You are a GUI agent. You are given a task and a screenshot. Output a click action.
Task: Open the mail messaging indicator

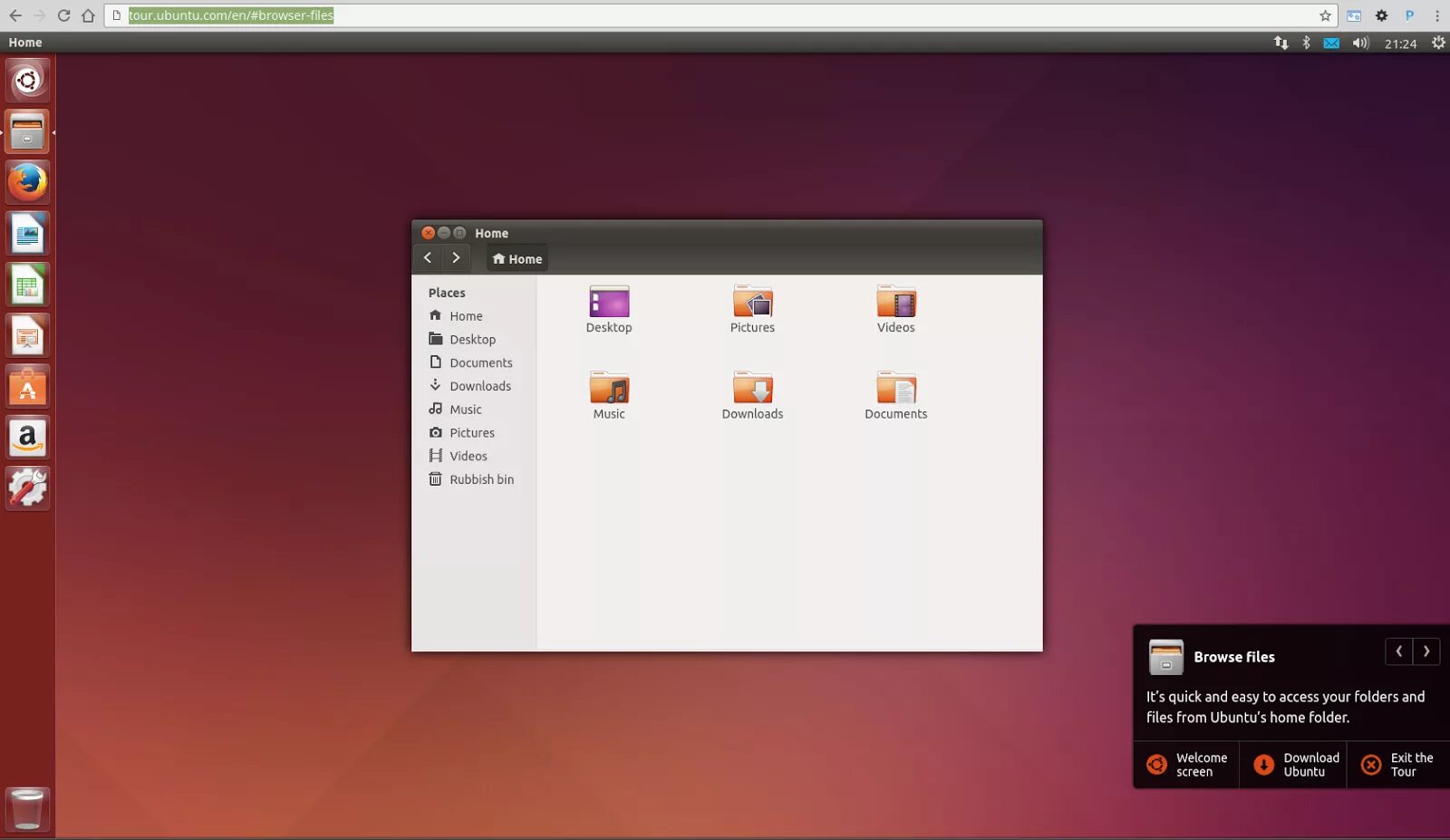(1331, 43)
